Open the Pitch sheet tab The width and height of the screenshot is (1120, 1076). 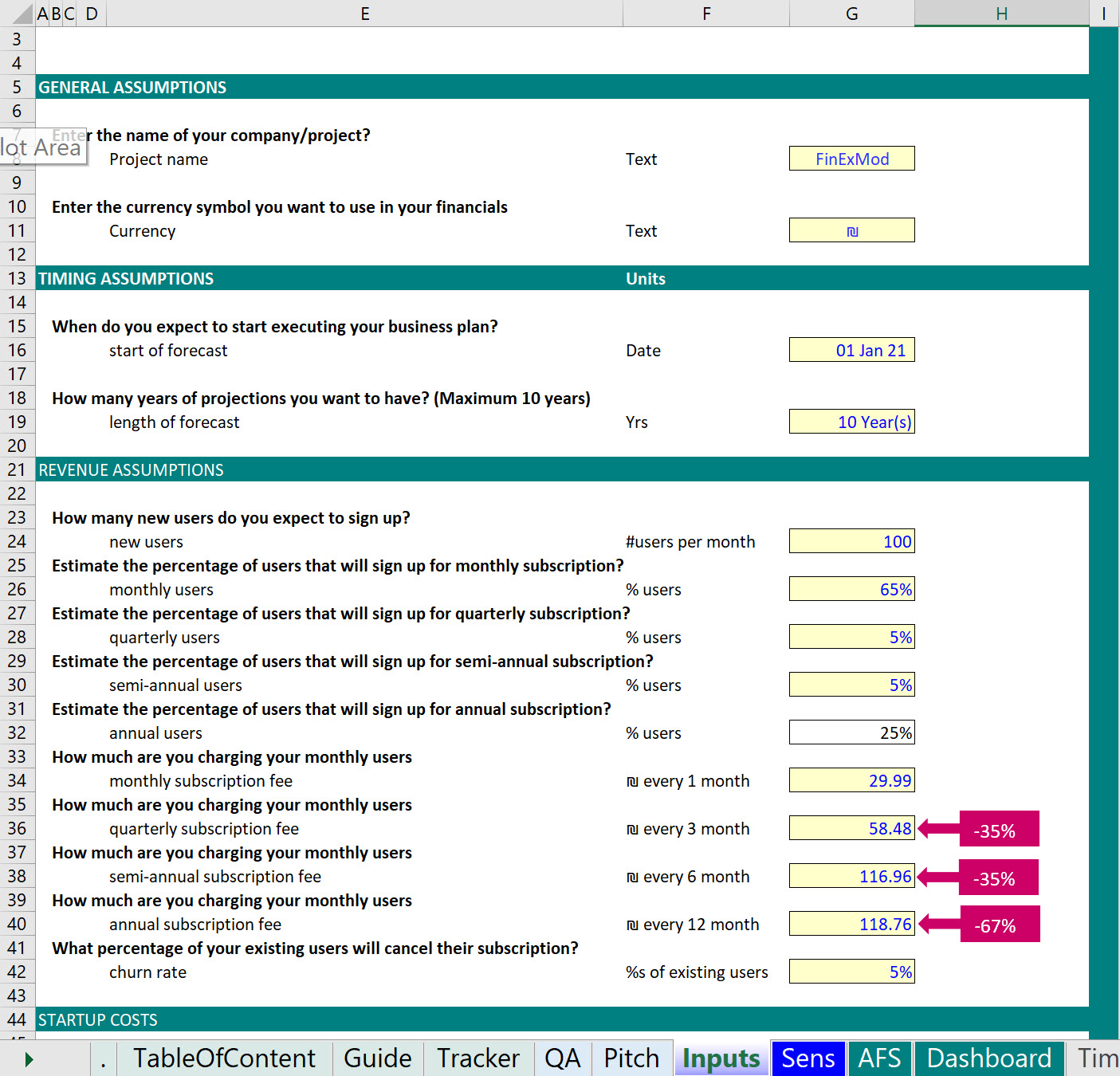click(x=631, y=1058)
